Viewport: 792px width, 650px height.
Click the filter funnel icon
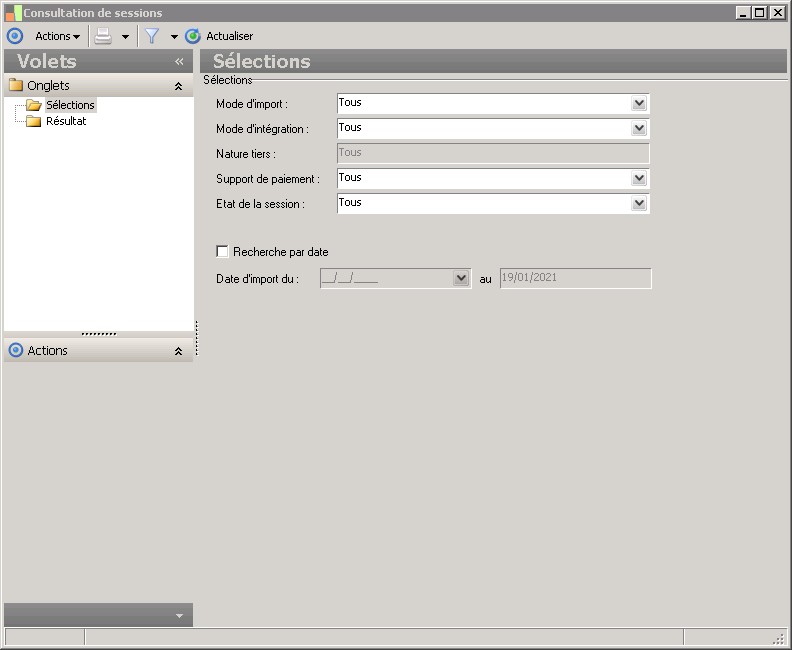pyautogui.click(x=152, y=36)
